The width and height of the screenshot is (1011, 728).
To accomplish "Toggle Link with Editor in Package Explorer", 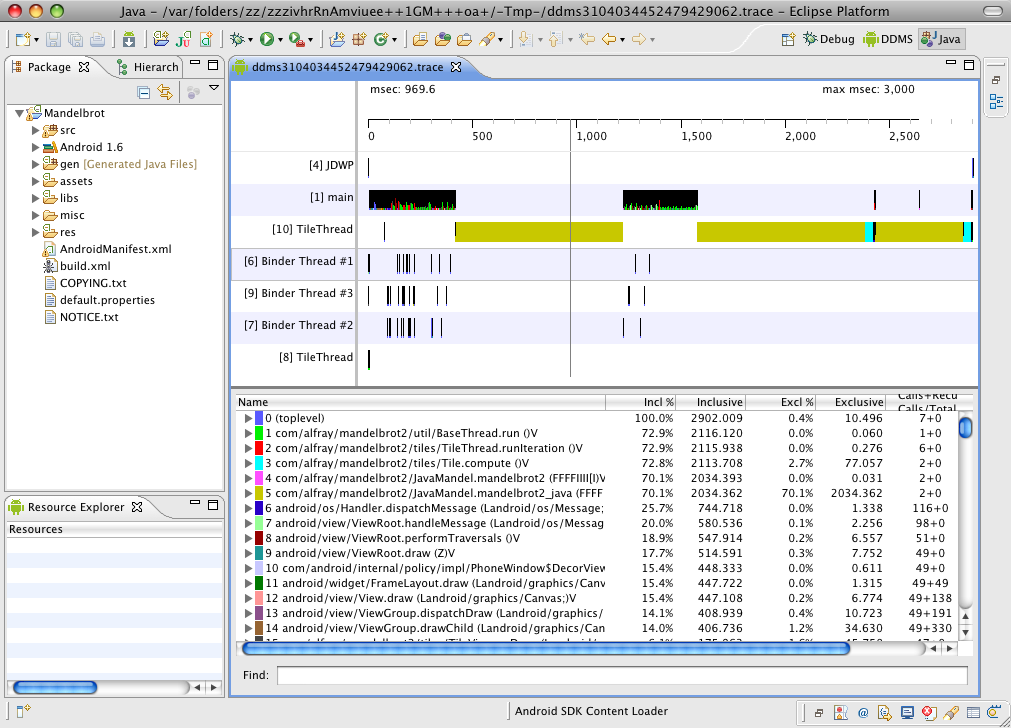I will [x=165, y=92].
